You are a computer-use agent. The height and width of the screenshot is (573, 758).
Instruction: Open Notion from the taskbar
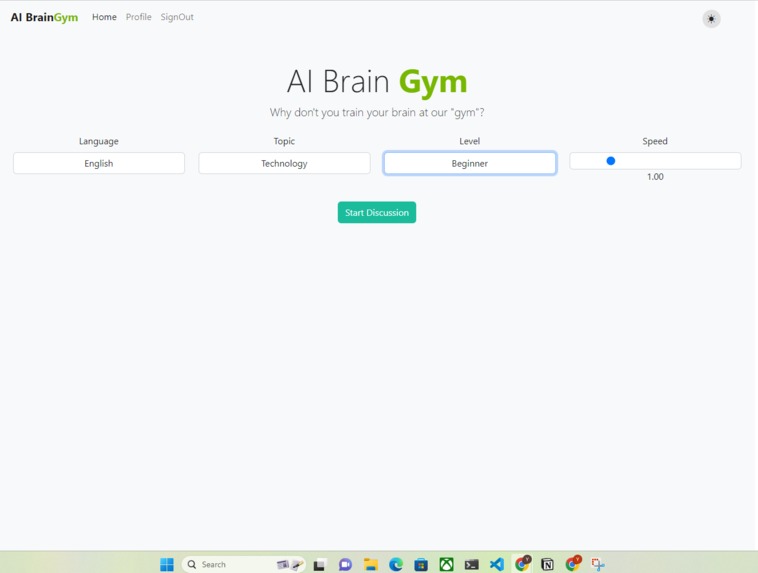(x=547, y=564)
